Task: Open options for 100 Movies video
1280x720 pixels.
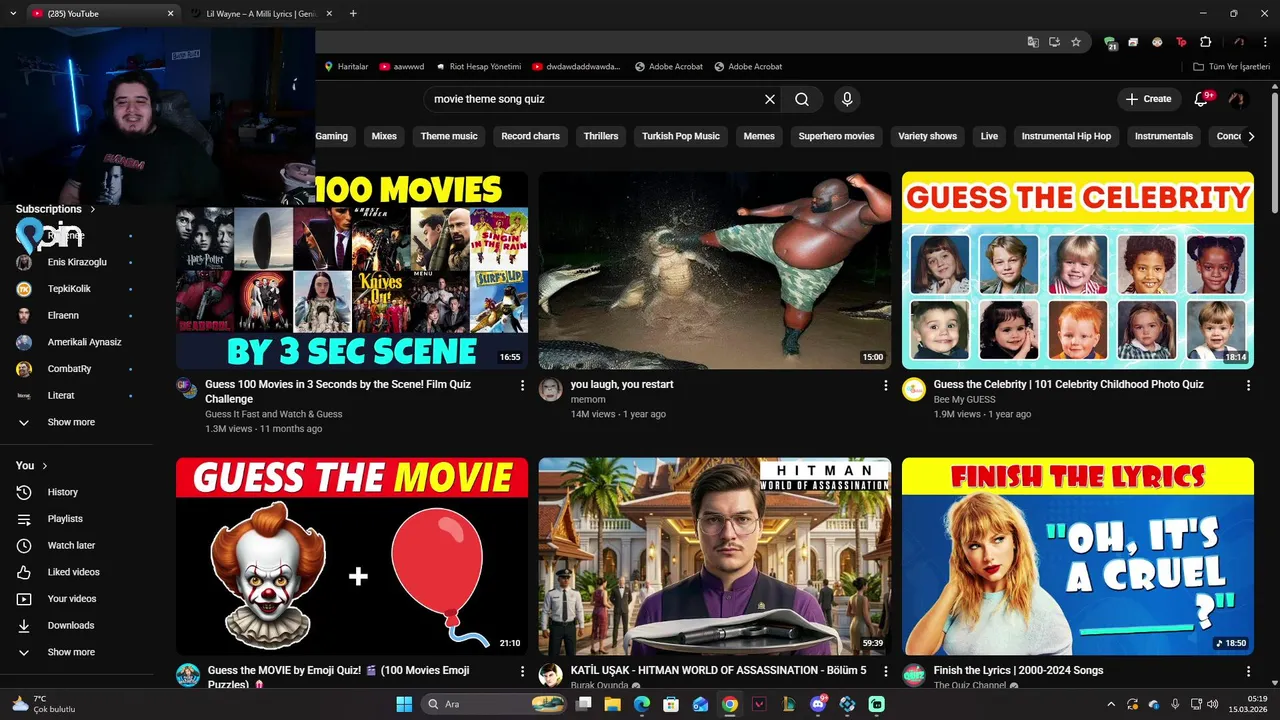Action: tap(522, 385)
